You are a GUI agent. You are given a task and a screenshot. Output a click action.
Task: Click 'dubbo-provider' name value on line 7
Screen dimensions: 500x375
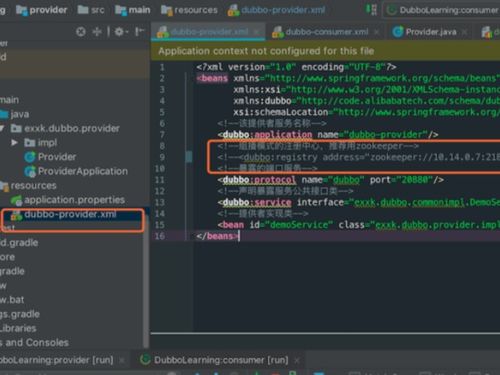click(x=386, y=135)
